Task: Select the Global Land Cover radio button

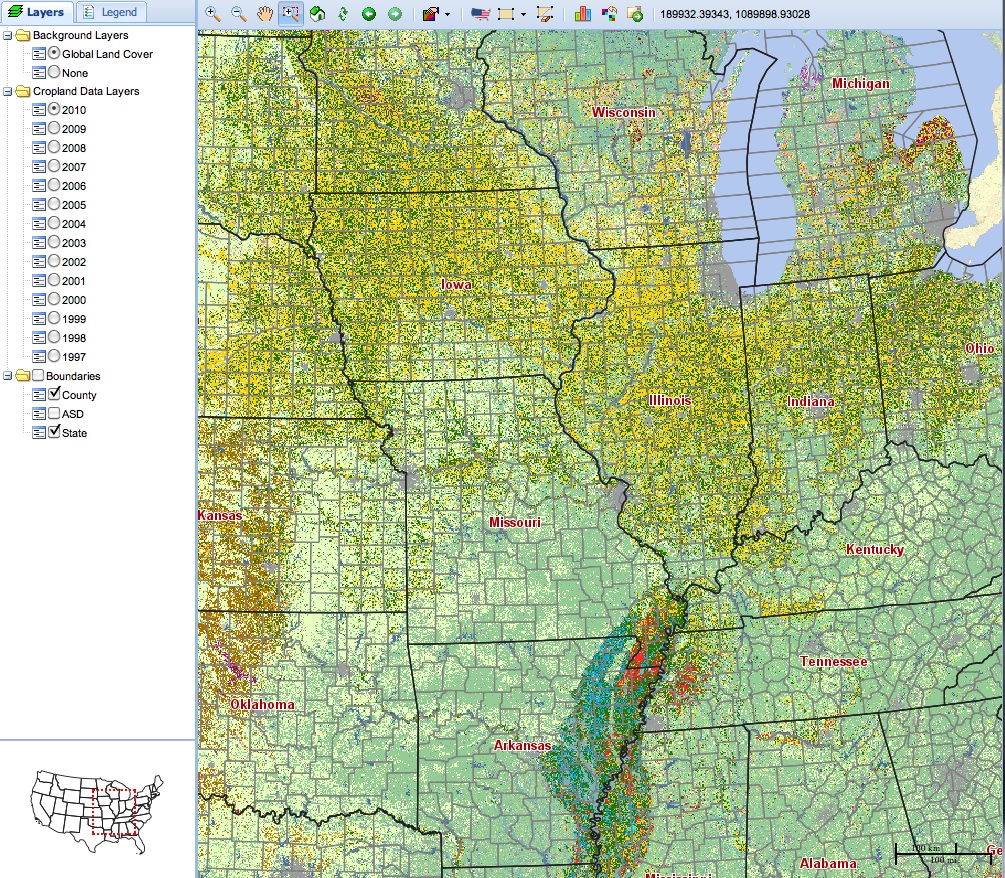Action: 54,53
